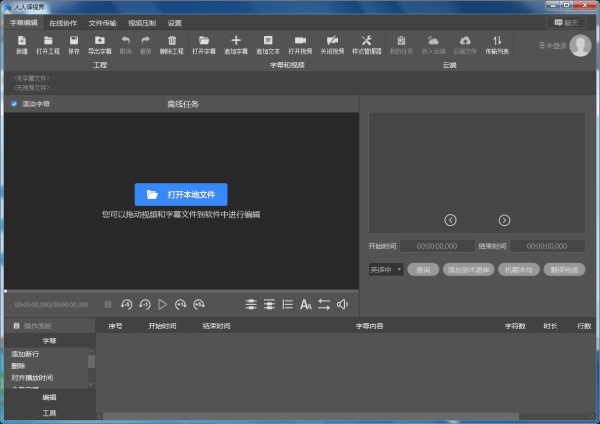Expand the 编辑 section in operation panel
This screenshot has height=424, width=600.
[x=48, y=397]
